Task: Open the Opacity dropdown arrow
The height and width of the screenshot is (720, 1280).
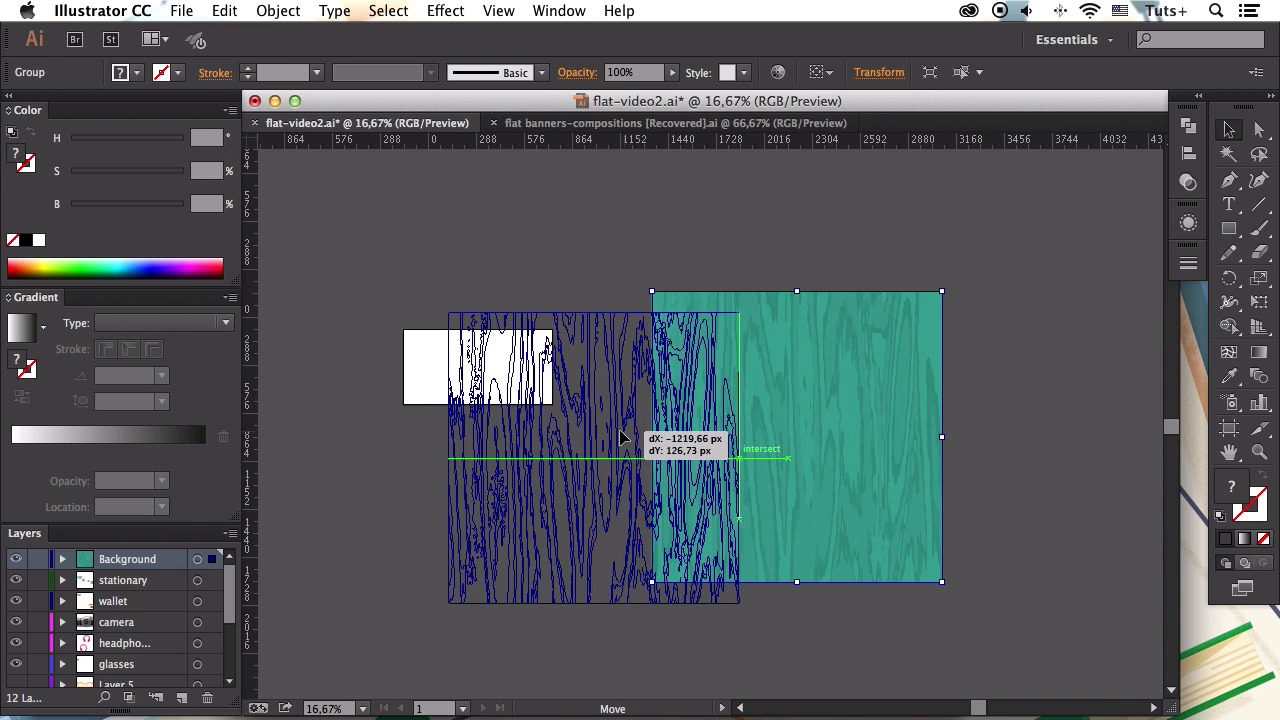Action: coord(672,72)
